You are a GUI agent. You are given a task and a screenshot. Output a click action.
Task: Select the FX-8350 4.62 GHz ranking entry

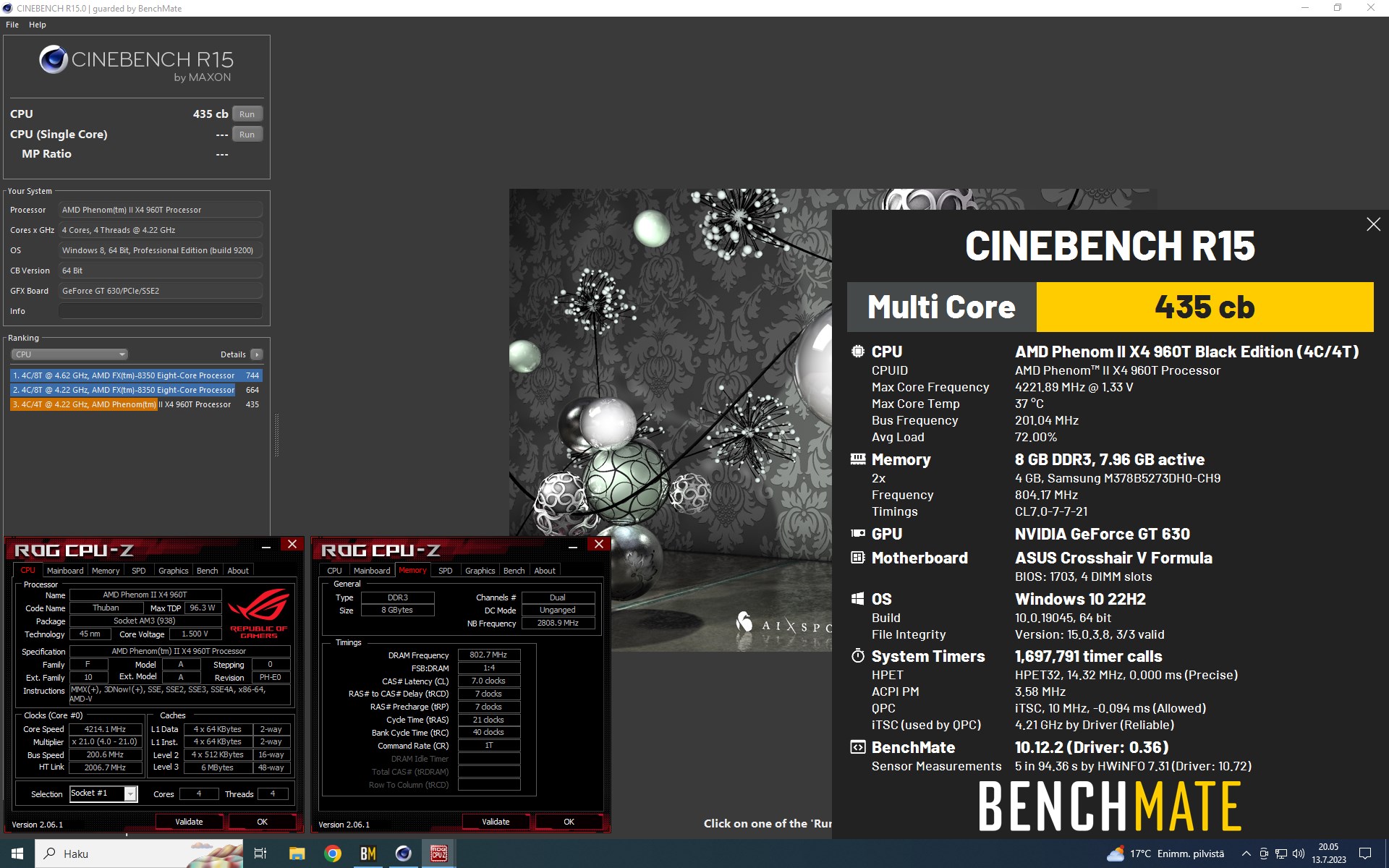pyautogui.click(x=136, y=375)
